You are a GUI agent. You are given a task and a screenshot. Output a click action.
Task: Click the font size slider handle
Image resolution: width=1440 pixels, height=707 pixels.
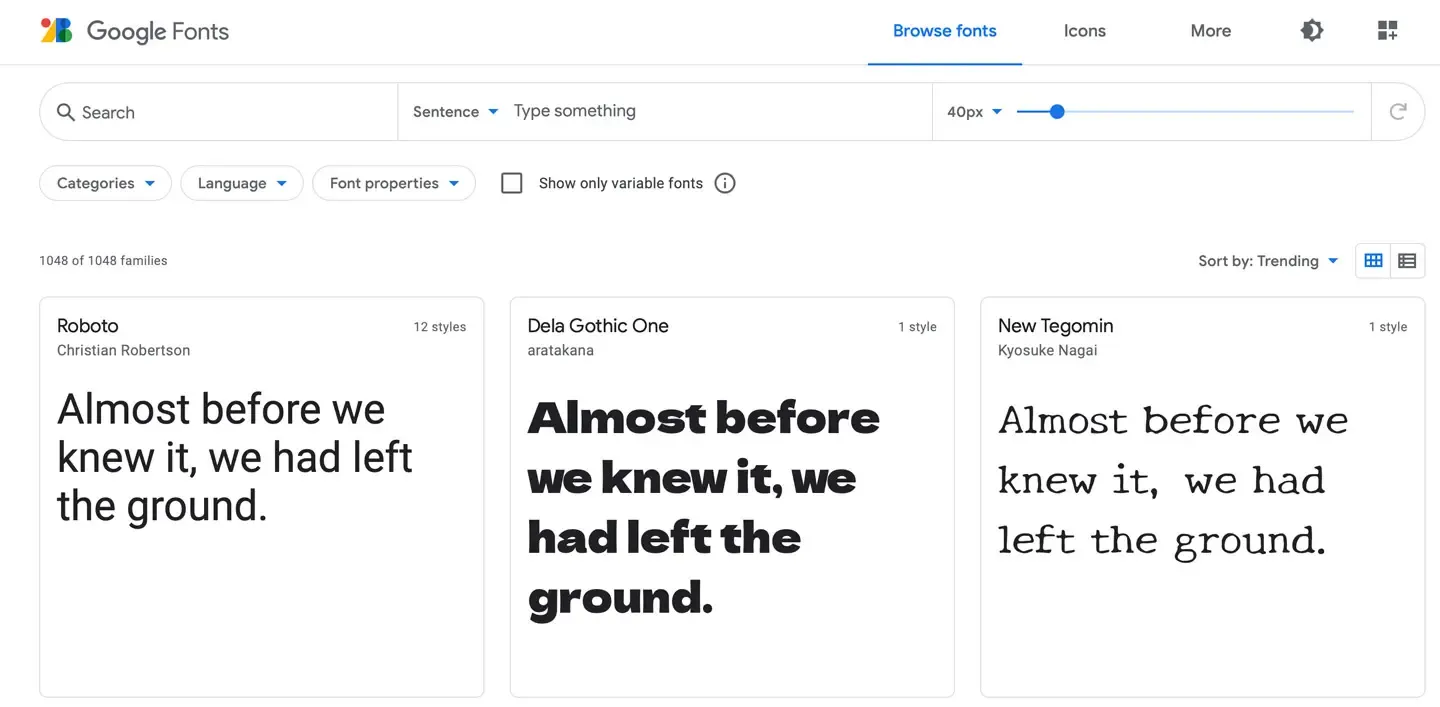click(1057, 111)
